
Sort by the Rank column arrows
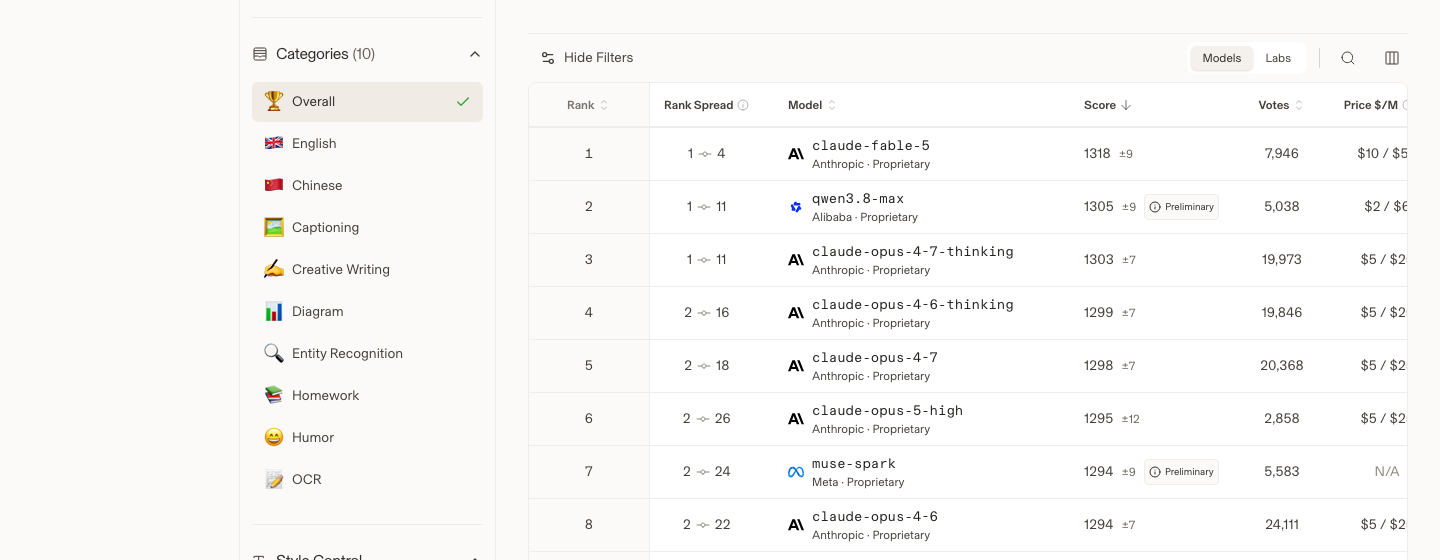(604, 105)
